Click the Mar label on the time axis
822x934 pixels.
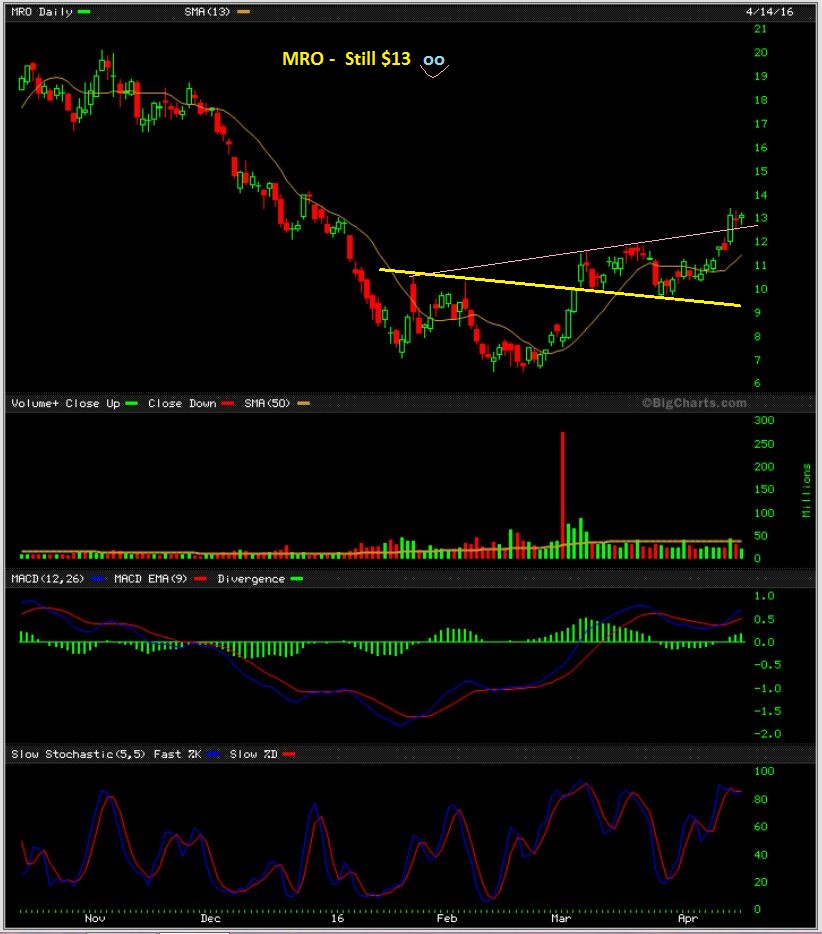561,918
